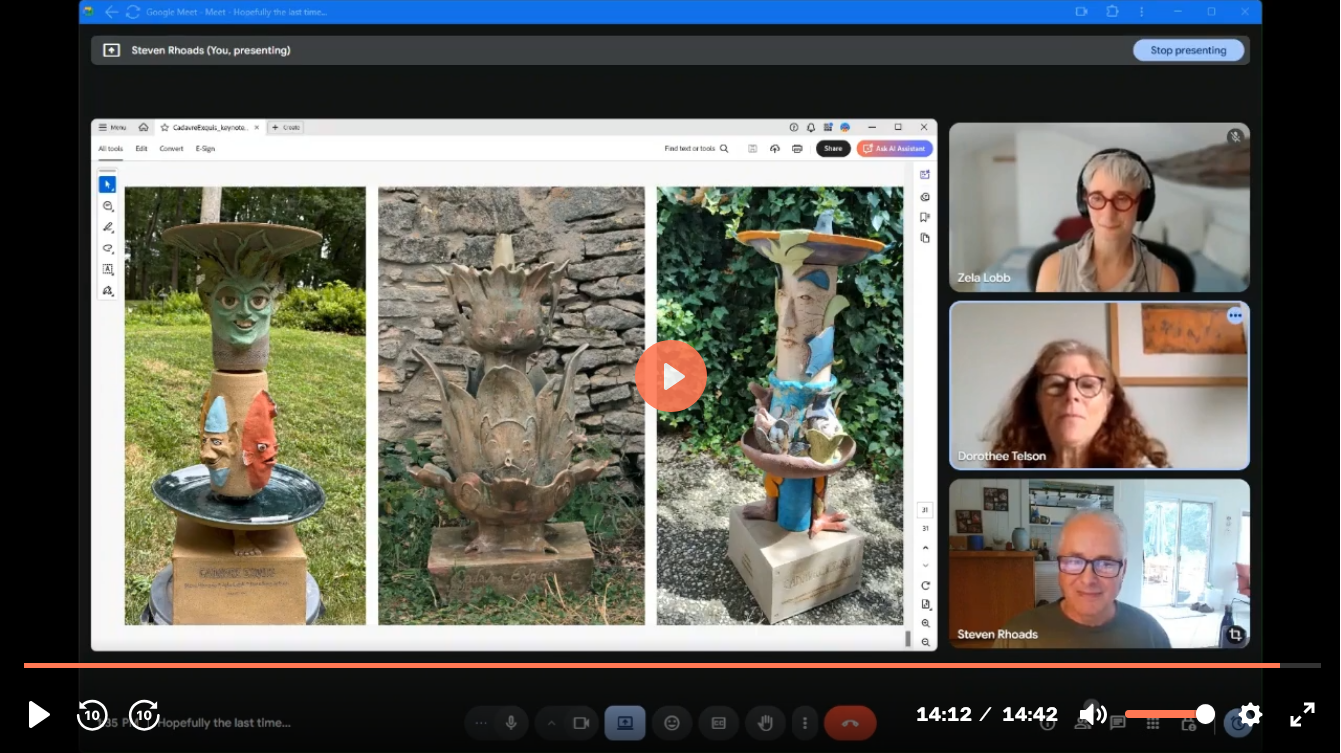Switch to the All tools tab
This screenshot has width=1341, height=753.
(110, 149)
